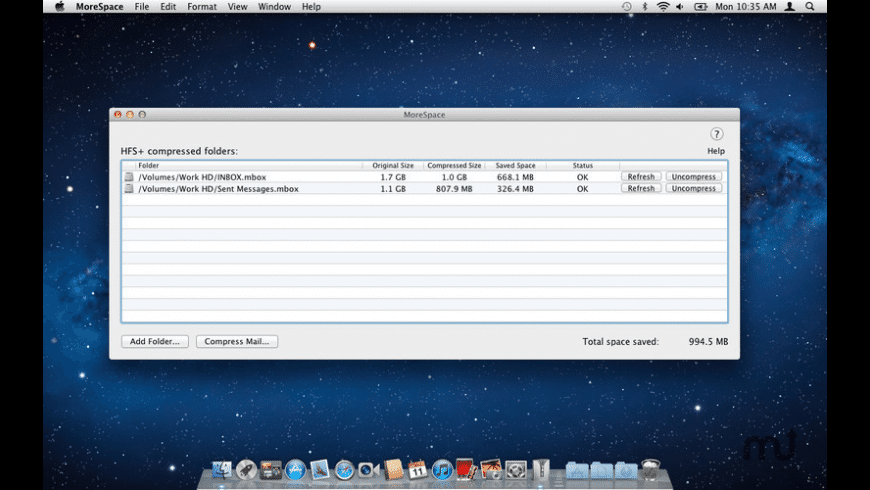Open the Window menu
Image resolution: width=870 pixels, height=490 pixels.
(x=274, y=7)
